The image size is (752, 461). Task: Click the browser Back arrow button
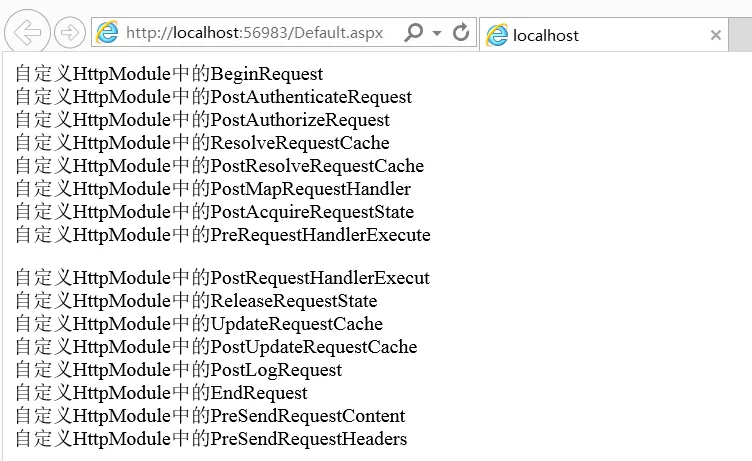[x=27, y=32]
